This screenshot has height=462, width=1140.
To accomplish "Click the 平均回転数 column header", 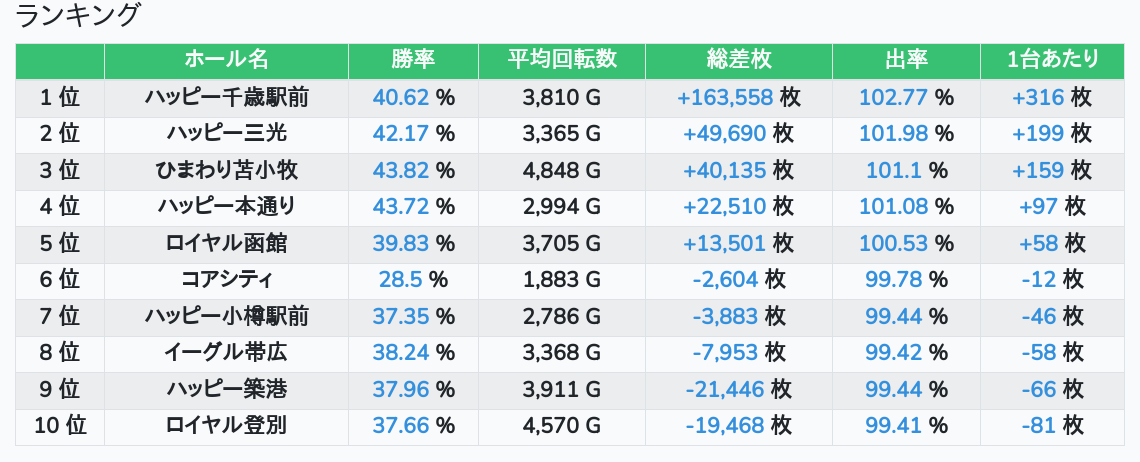I will (x=561, y=60).
